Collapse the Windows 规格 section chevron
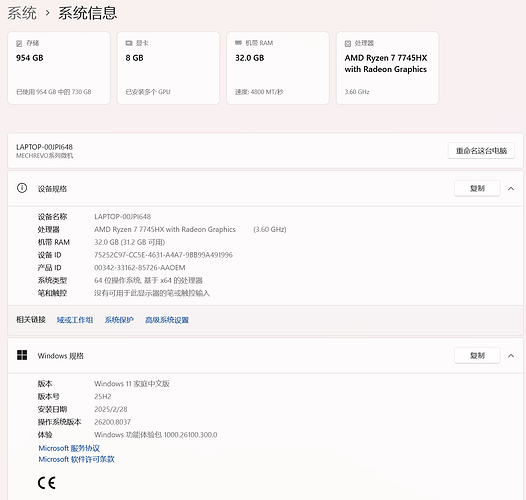 coord(511,356)
